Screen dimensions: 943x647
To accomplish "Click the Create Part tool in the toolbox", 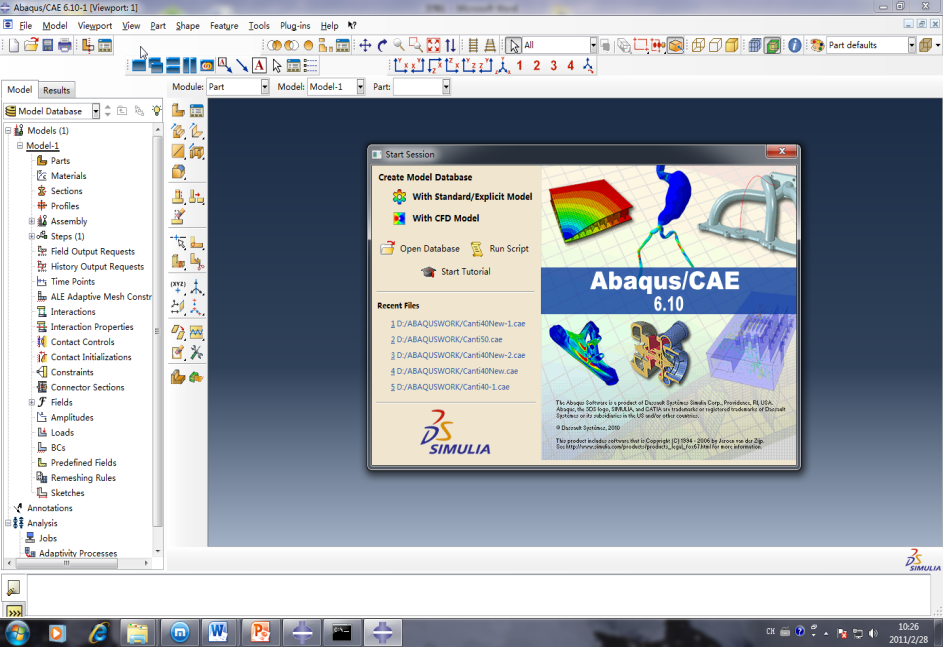I will click(x=179, y=111).
